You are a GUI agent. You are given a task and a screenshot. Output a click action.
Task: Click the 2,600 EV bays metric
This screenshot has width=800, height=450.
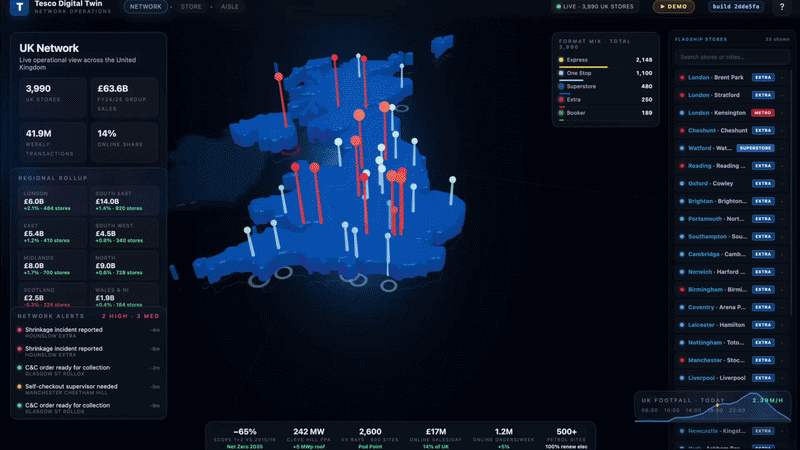click(370, 438)
